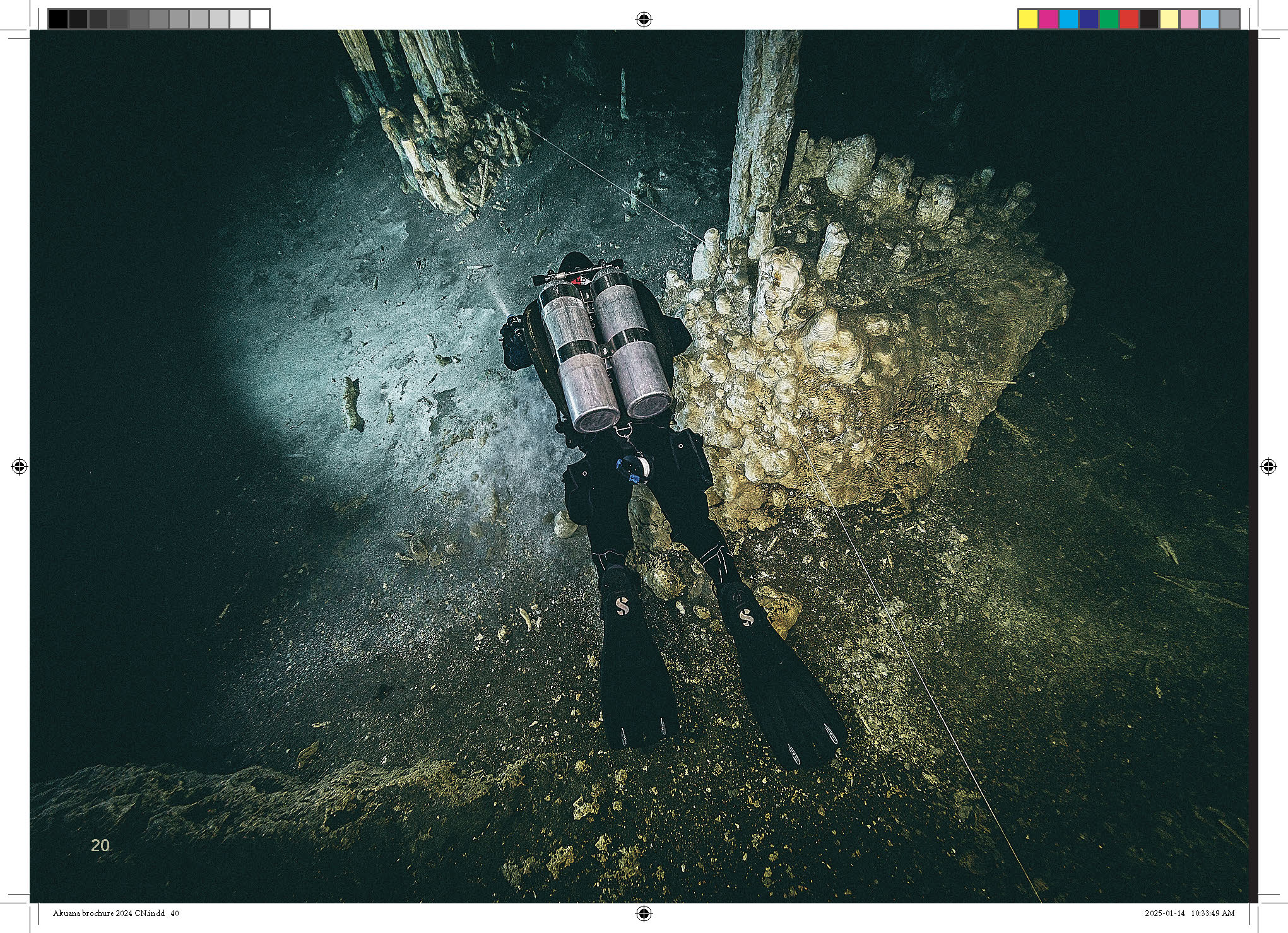Click the right side registration mark
This screenshot has width=1288, height=933.
1268,467
